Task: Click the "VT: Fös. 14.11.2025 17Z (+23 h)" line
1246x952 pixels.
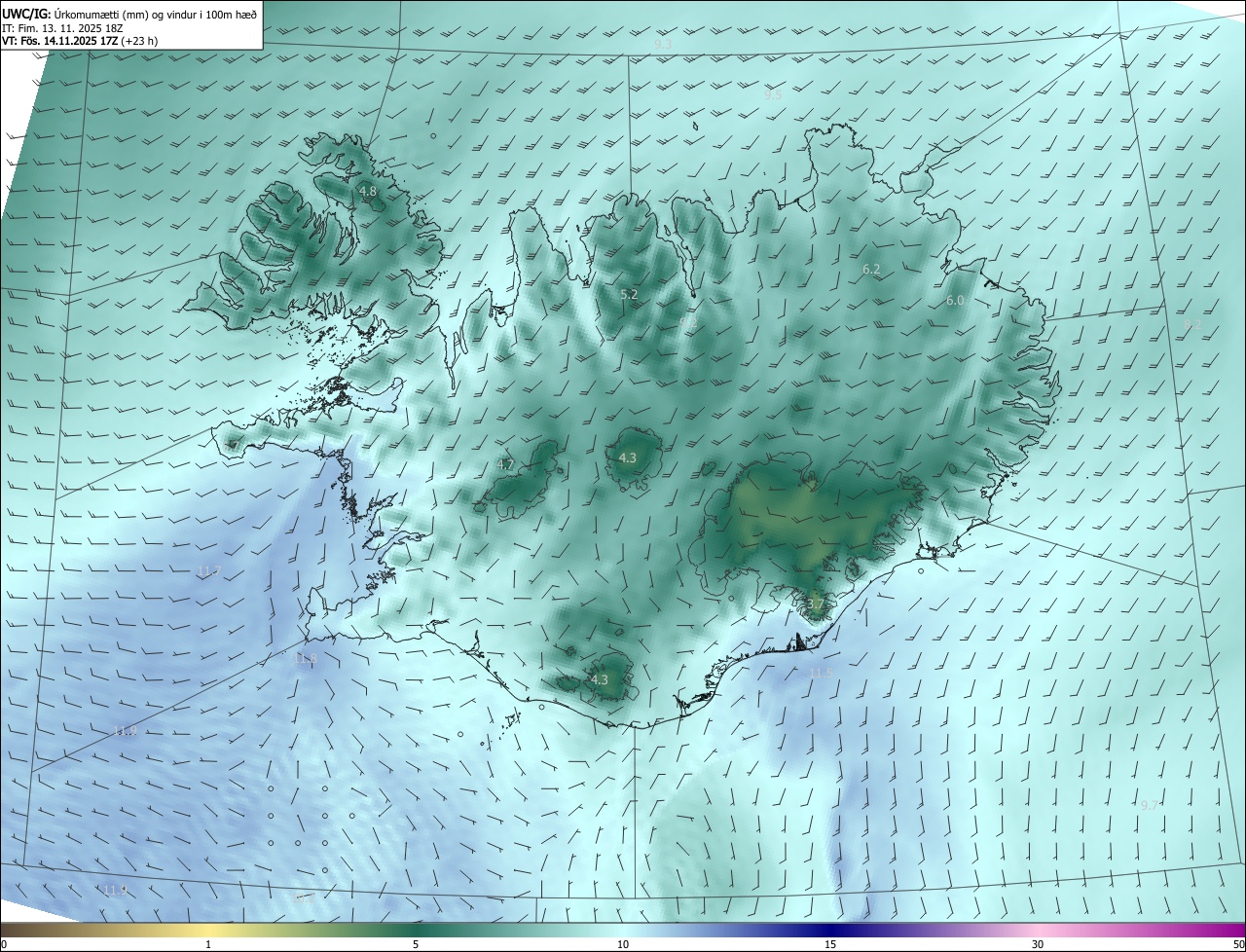Action: pos(80,41)
